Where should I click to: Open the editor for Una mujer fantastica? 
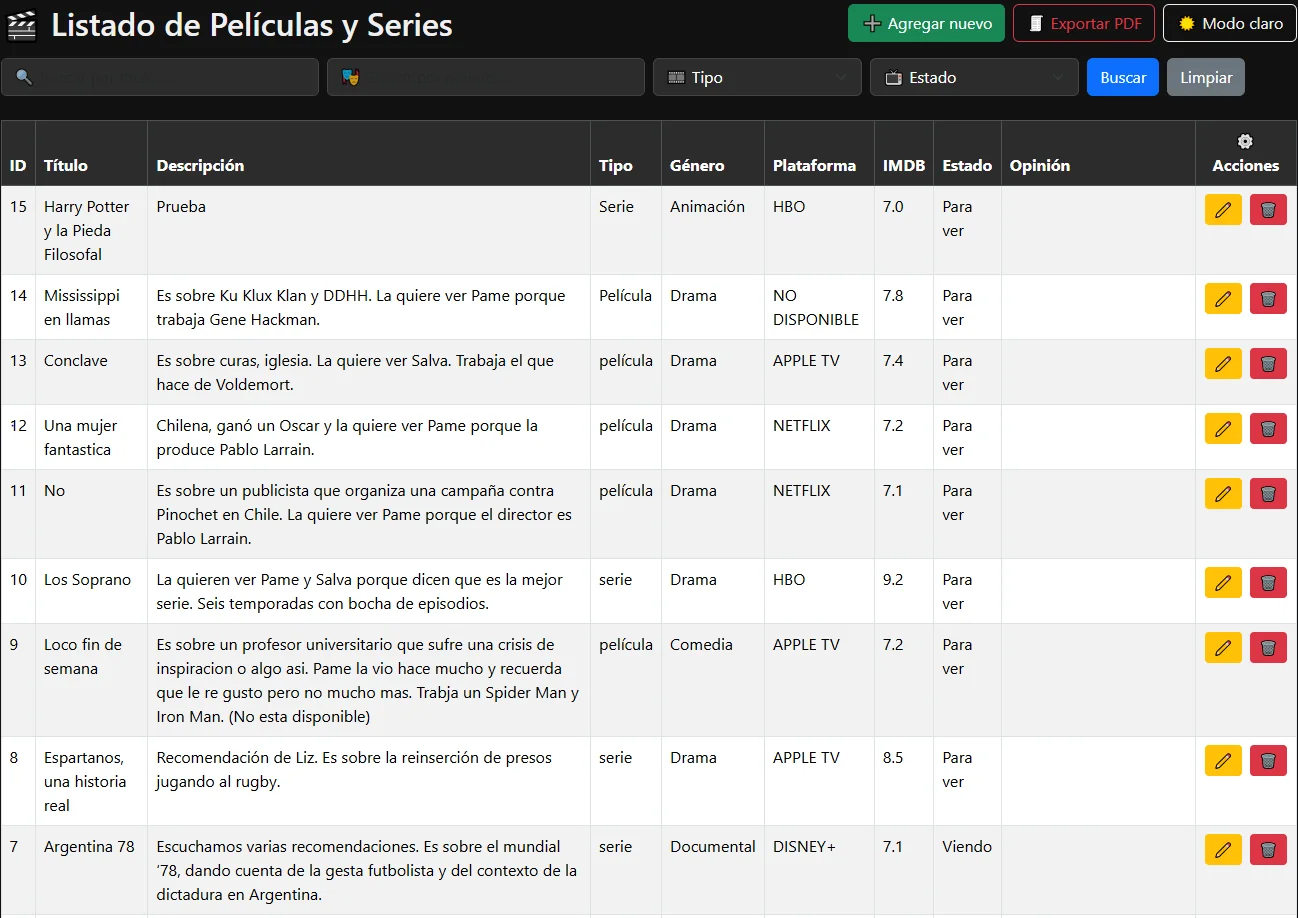tap(1223, 429)
